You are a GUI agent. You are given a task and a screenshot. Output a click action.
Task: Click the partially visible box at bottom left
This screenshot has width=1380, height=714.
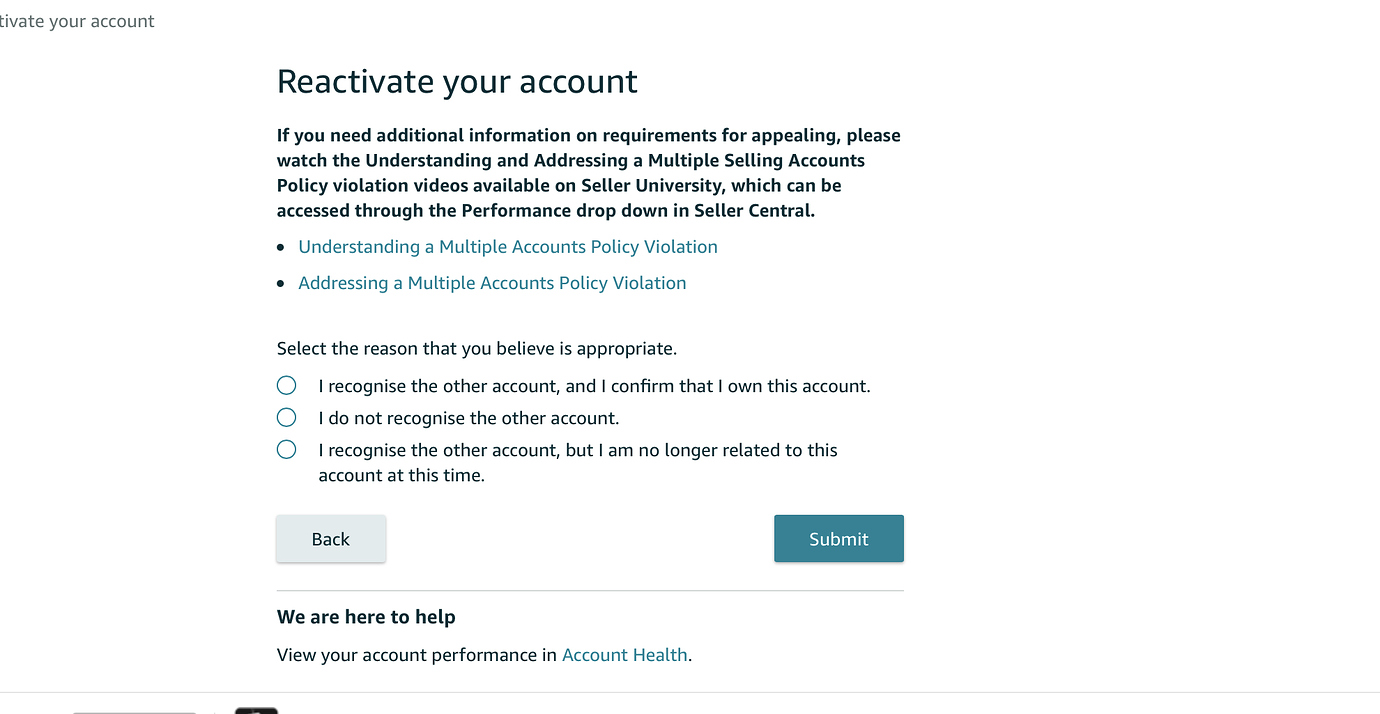(135, 711)
